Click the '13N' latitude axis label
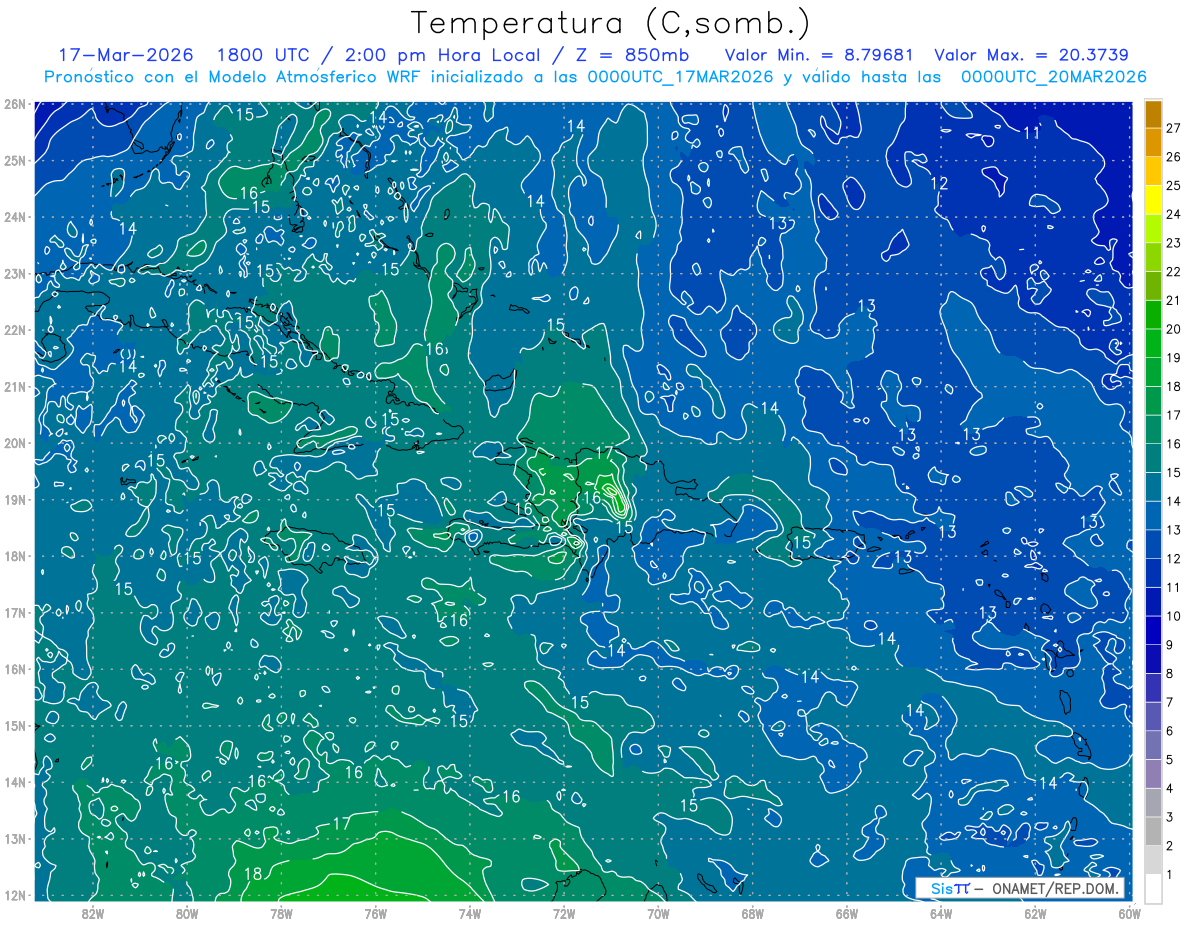This screenshot has height=927, width=1200. click(14, 838)
